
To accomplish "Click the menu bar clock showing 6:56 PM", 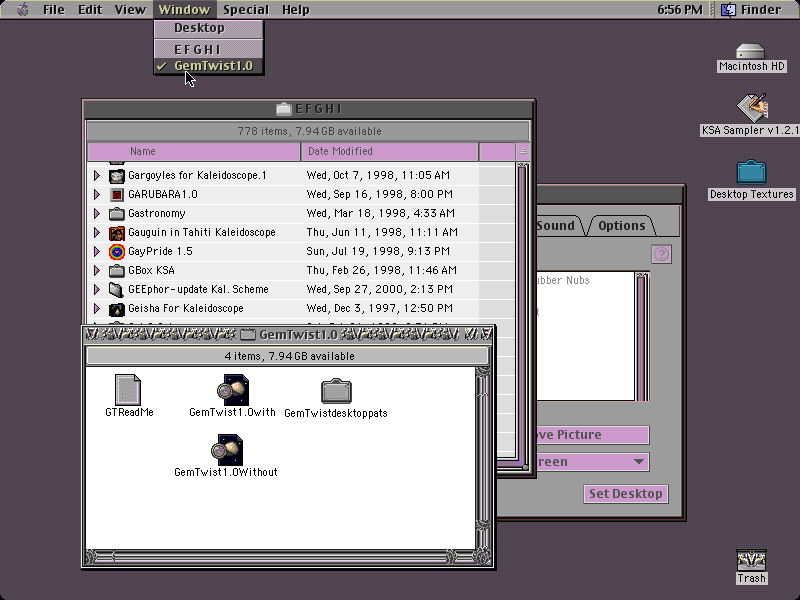I will (x=680, y=9).
